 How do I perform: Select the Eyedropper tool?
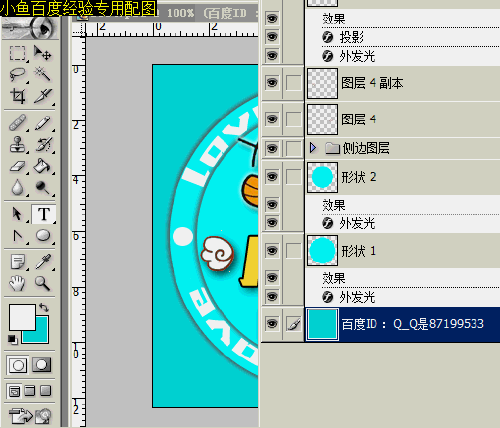pos(43,262)
